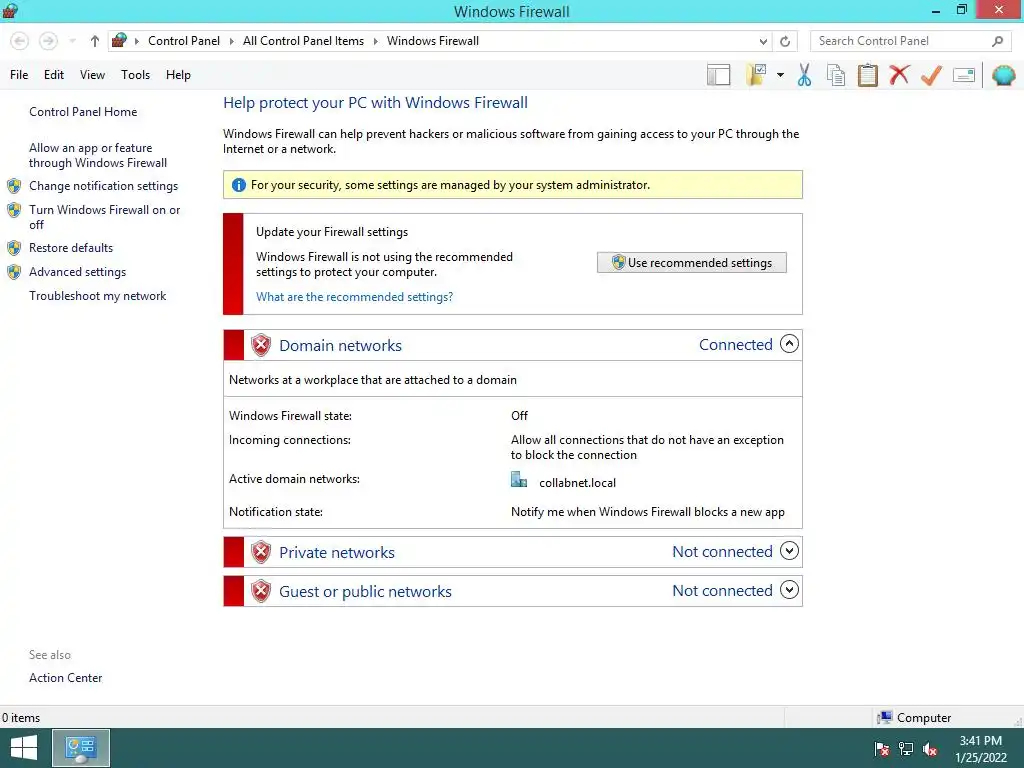Click the Computer status bar entry
The image size is (1024, 768).
(914, 718)
